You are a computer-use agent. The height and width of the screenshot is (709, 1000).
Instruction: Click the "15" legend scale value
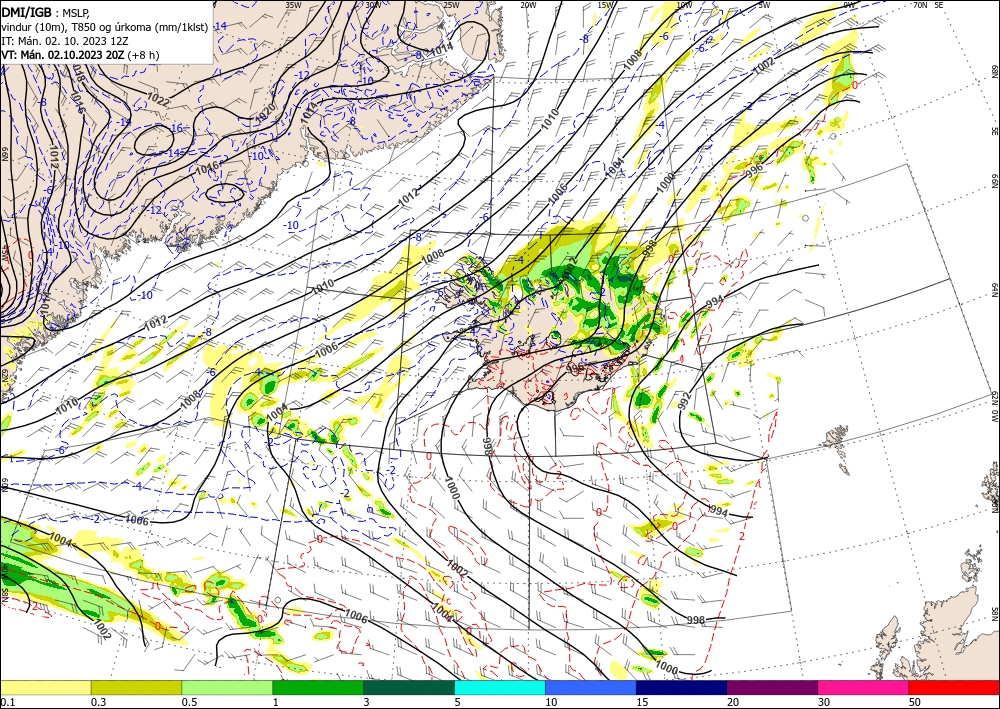point(642,702)
